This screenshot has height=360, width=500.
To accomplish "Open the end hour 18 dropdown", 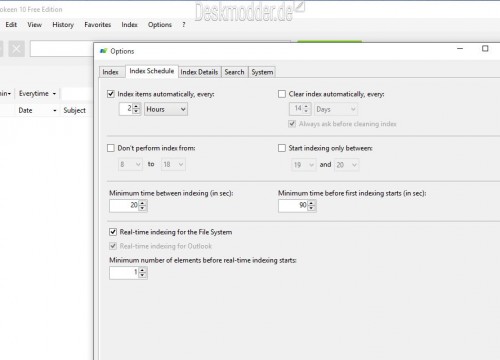I will pyautogui.click(x=173, y=164).
